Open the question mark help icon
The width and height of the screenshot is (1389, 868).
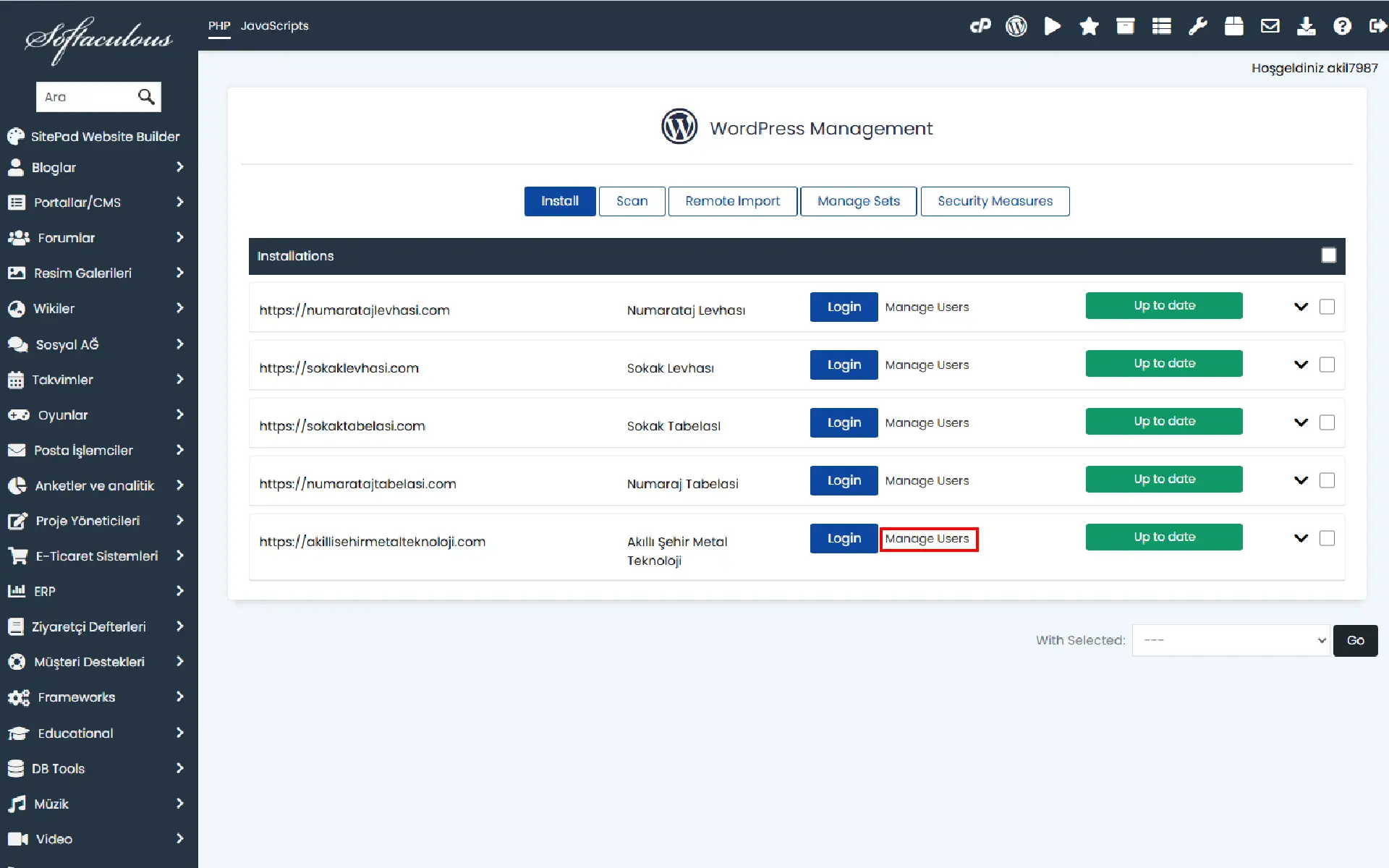tap(1342, 27)
